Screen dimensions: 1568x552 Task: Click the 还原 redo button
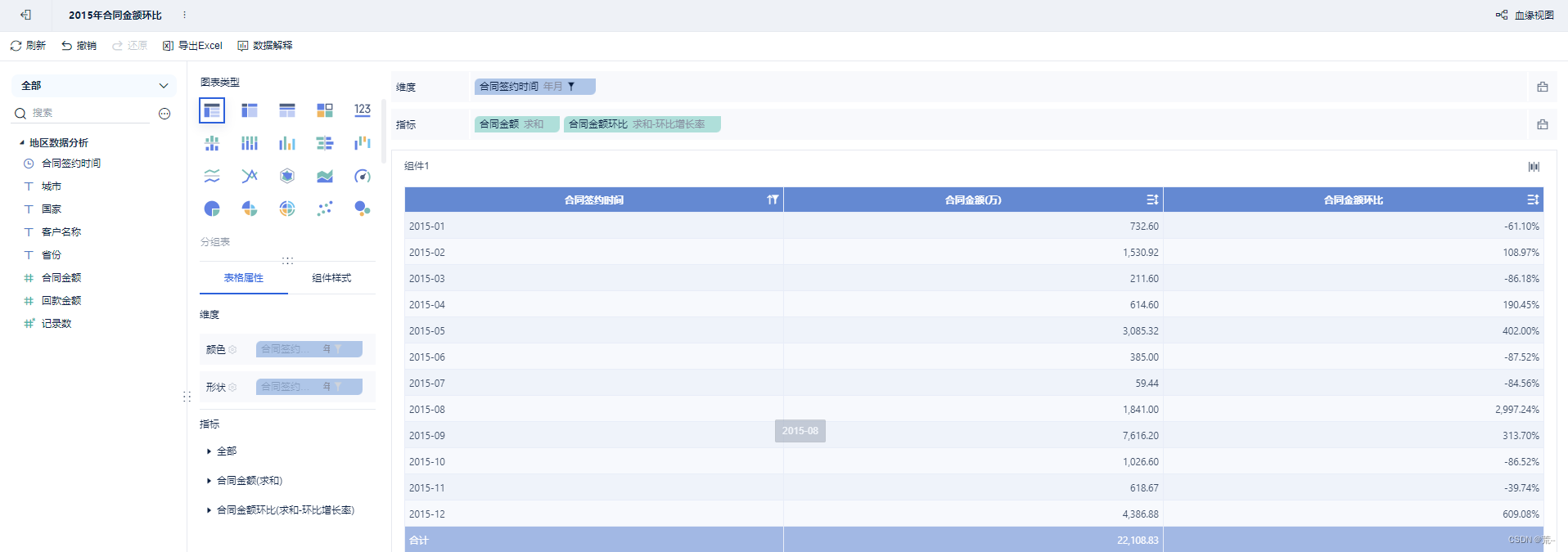click(129, 46)
